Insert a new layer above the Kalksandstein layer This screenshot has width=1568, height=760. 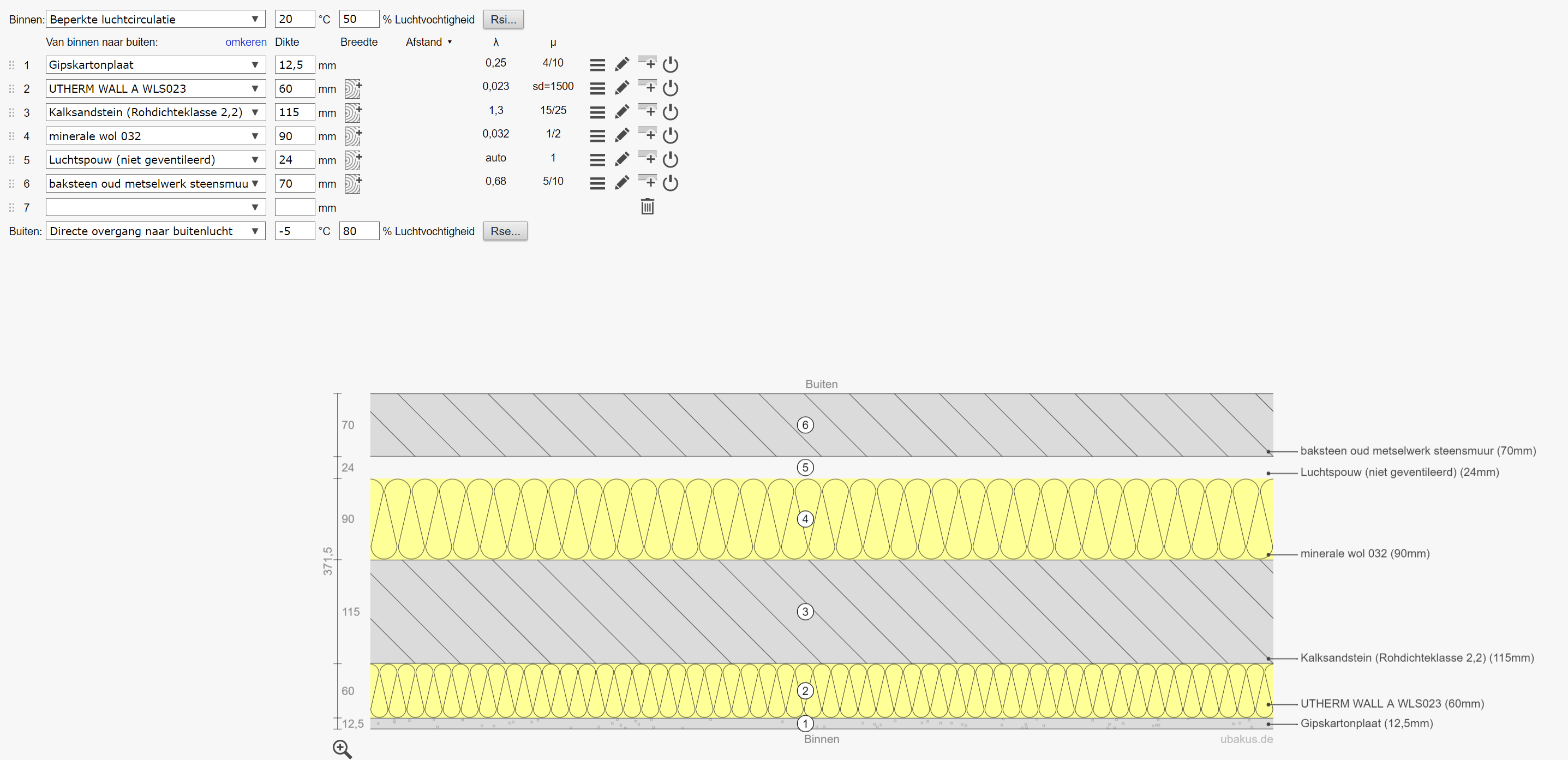point(647,112)
